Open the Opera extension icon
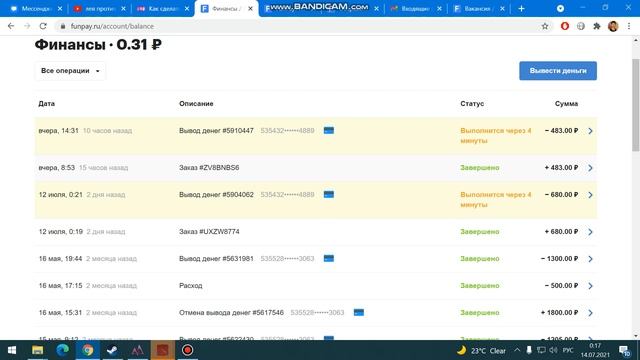The image size is (640, 360). (565, 26)
